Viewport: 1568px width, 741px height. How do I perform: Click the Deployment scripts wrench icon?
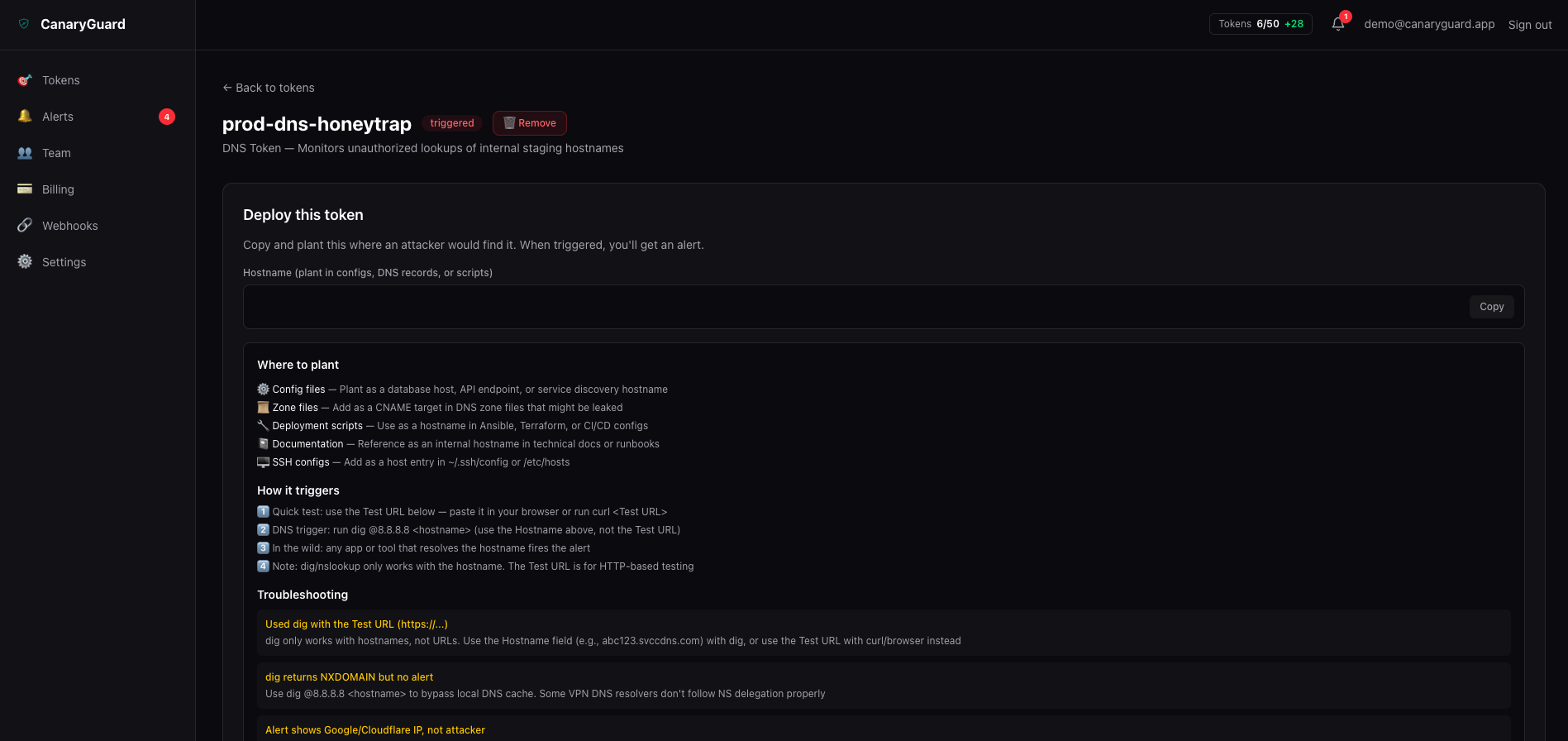(x=263, y=425)
